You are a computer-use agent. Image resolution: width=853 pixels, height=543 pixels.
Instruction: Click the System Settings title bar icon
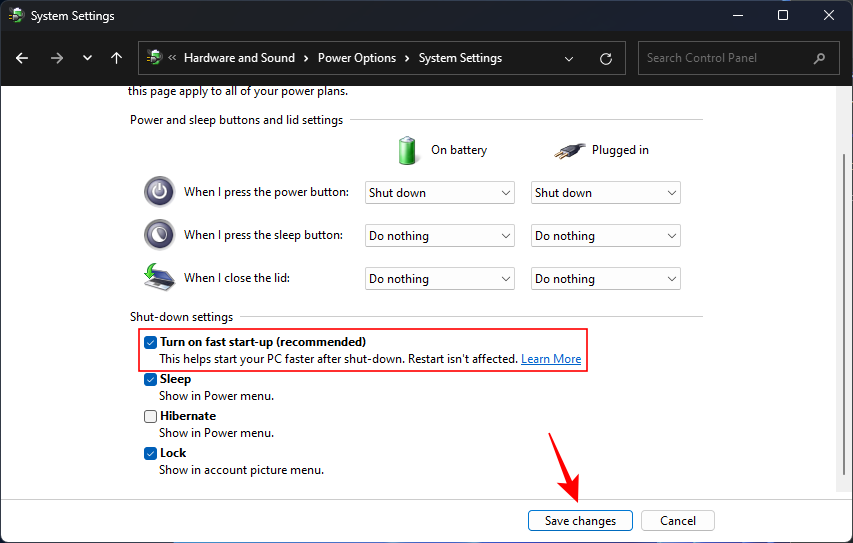coord(16,15)
